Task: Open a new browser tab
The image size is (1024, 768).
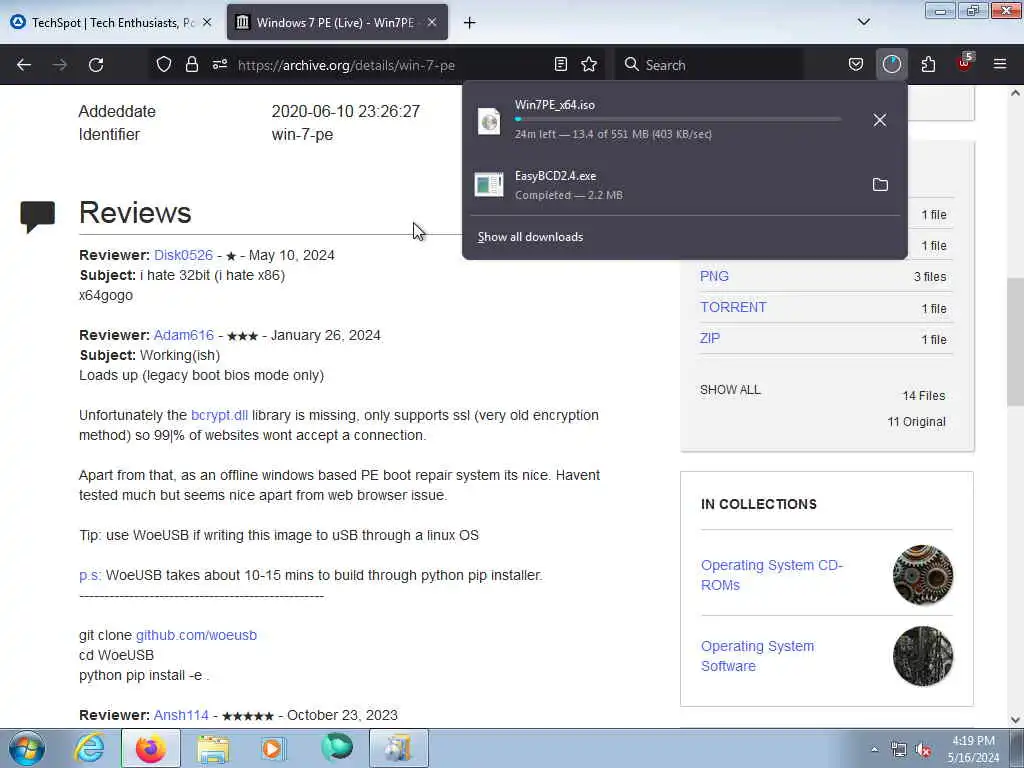Action: coord(469,23)
